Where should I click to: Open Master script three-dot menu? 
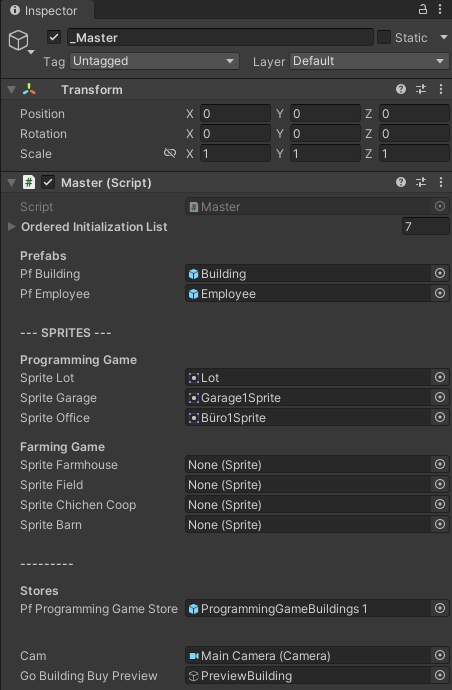click(x=441, y=182)
